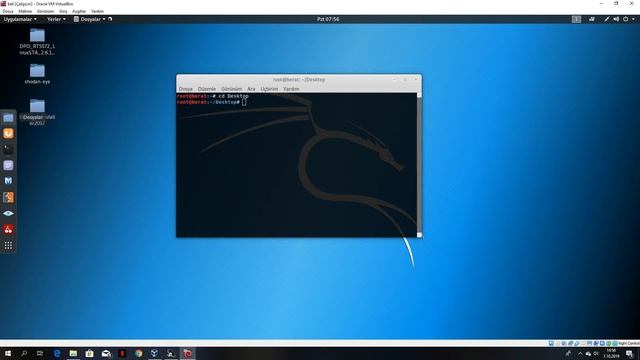
Task: Launch the orange Burp Suite dock icon
Action: click(x=8, y=133)
